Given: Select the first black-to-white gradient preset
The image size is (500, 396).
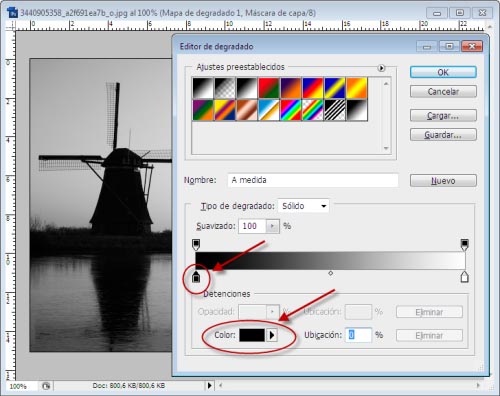Looking at the screenshot, I should pyautogui.click(x=203, y=88).
